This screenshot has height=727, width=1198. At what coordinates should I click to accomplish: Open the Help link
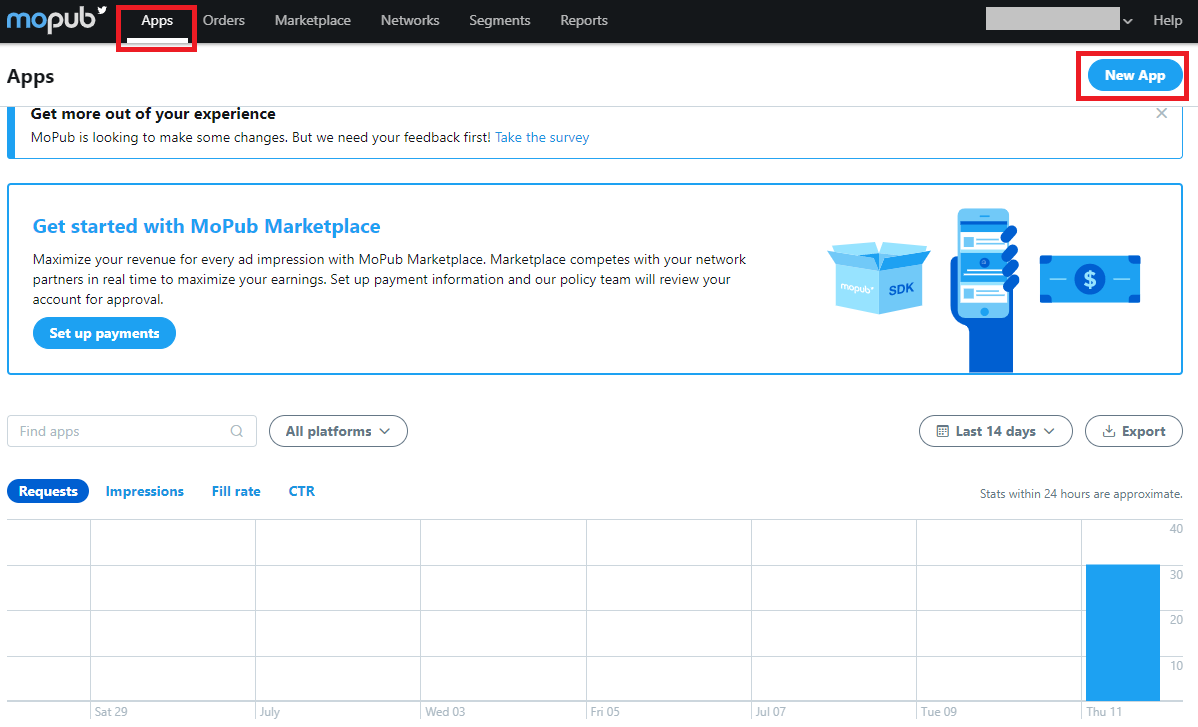[1167, 21]
